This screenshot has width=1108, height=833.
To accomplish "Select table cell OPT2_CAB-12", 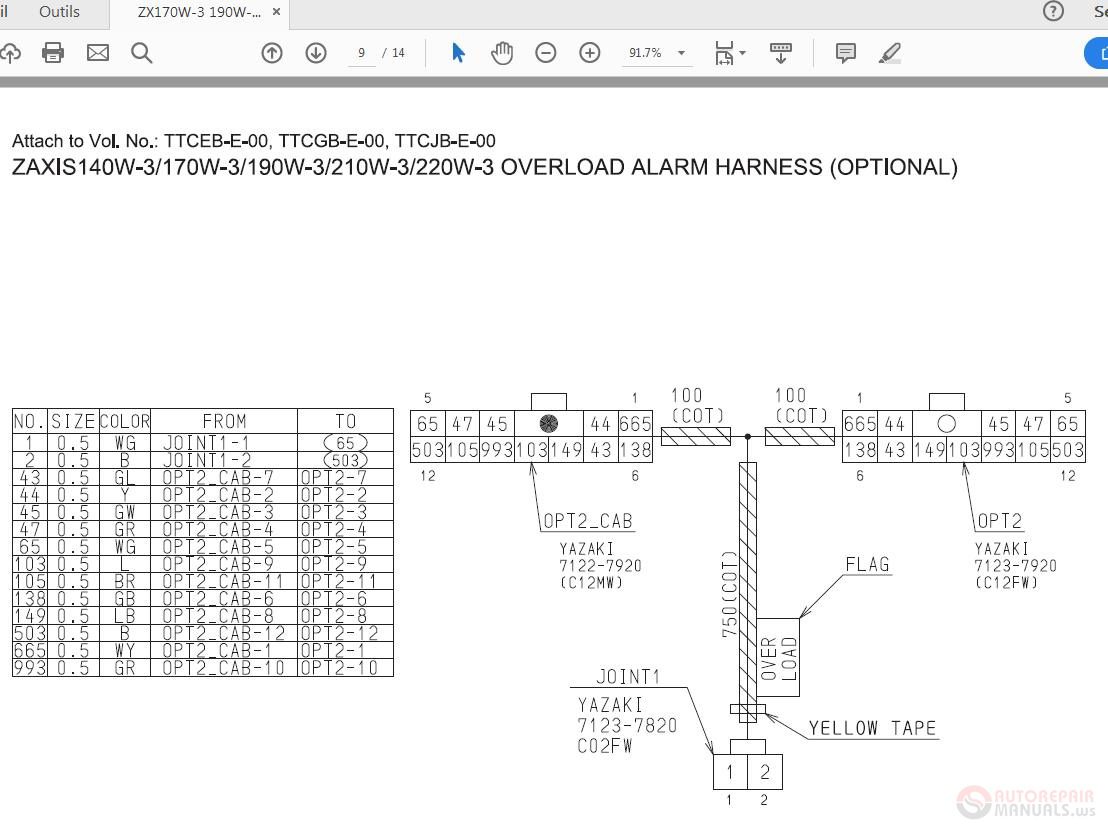I will (x=223, y=633).
